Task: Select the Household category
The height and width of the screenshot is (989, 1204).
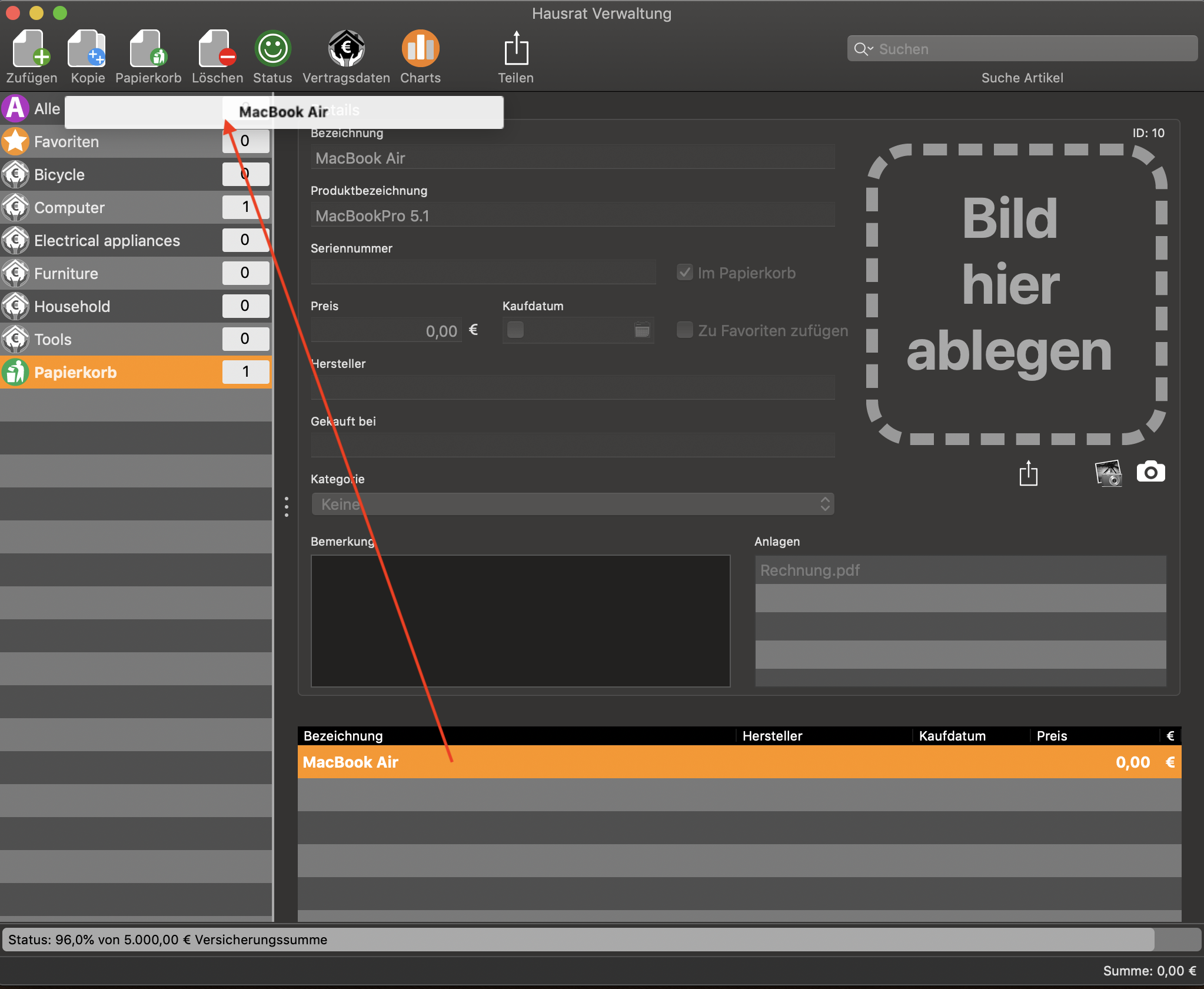Action: tap(136, 306)
